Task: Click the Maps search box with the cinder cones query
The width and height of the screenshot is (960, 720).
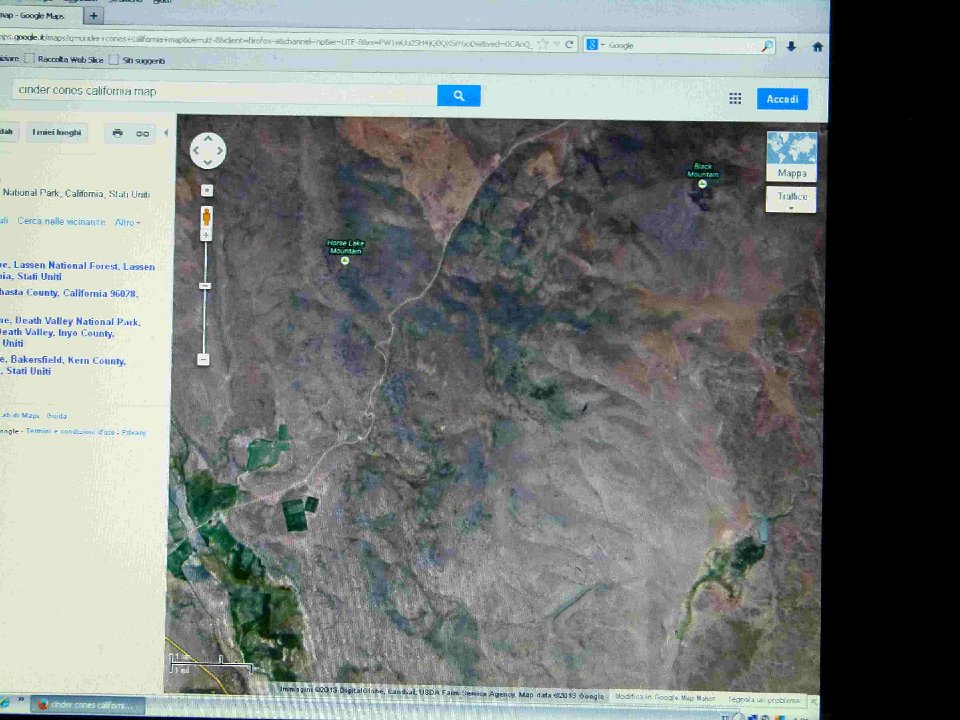Action: (x=225, y=92)
